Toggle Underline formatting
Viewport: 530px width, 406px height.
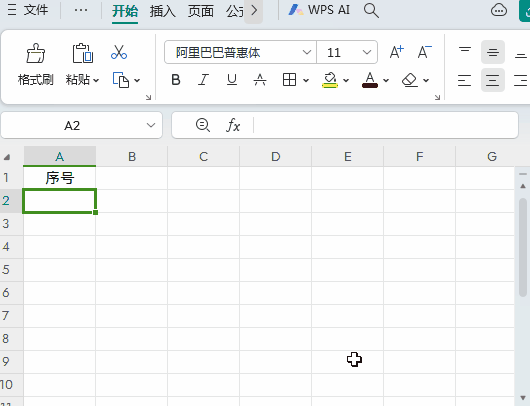click(232, 80)
